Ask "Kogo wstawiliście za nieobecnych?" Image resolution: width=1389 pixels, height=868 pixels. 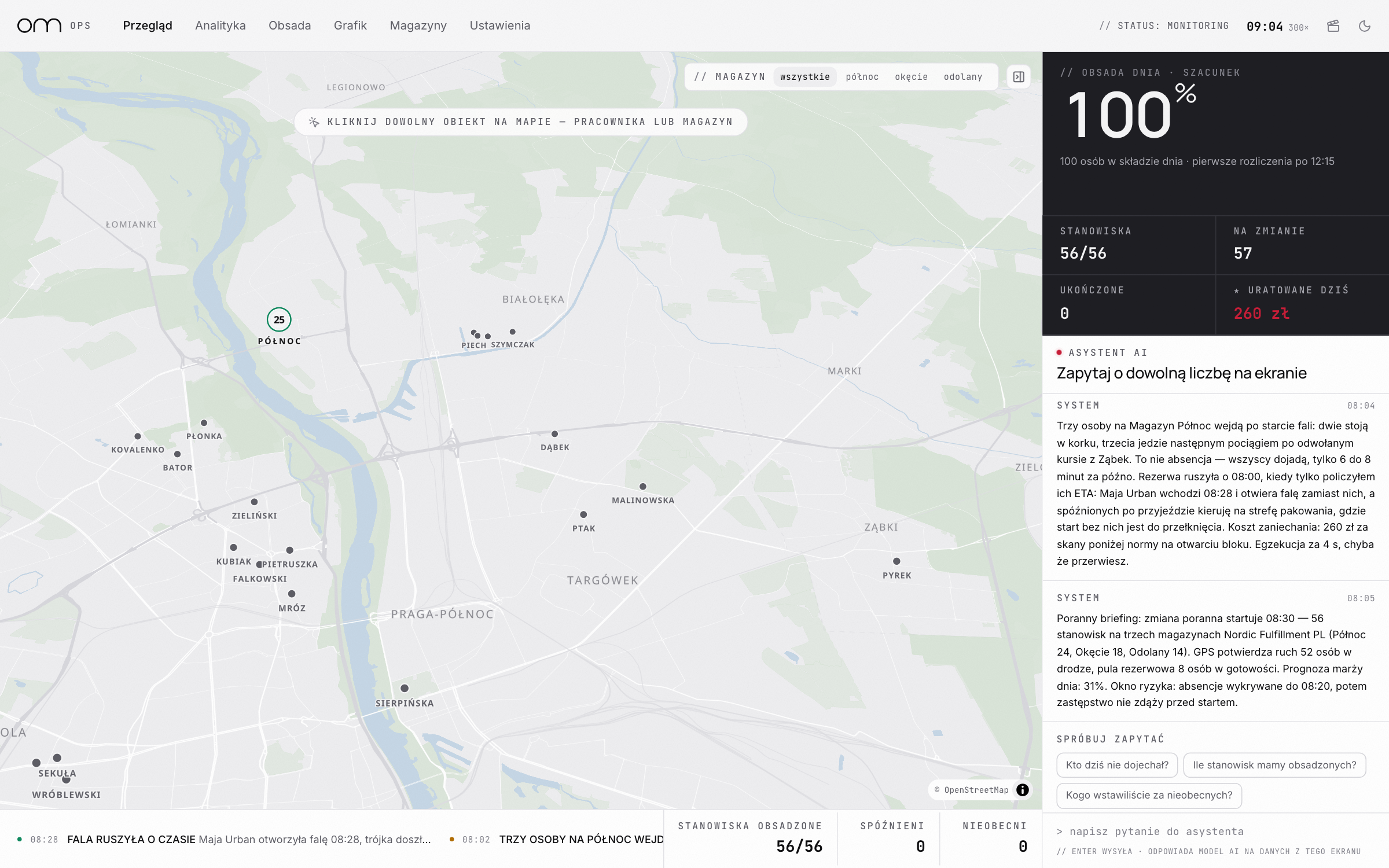tap(1149, 795)
